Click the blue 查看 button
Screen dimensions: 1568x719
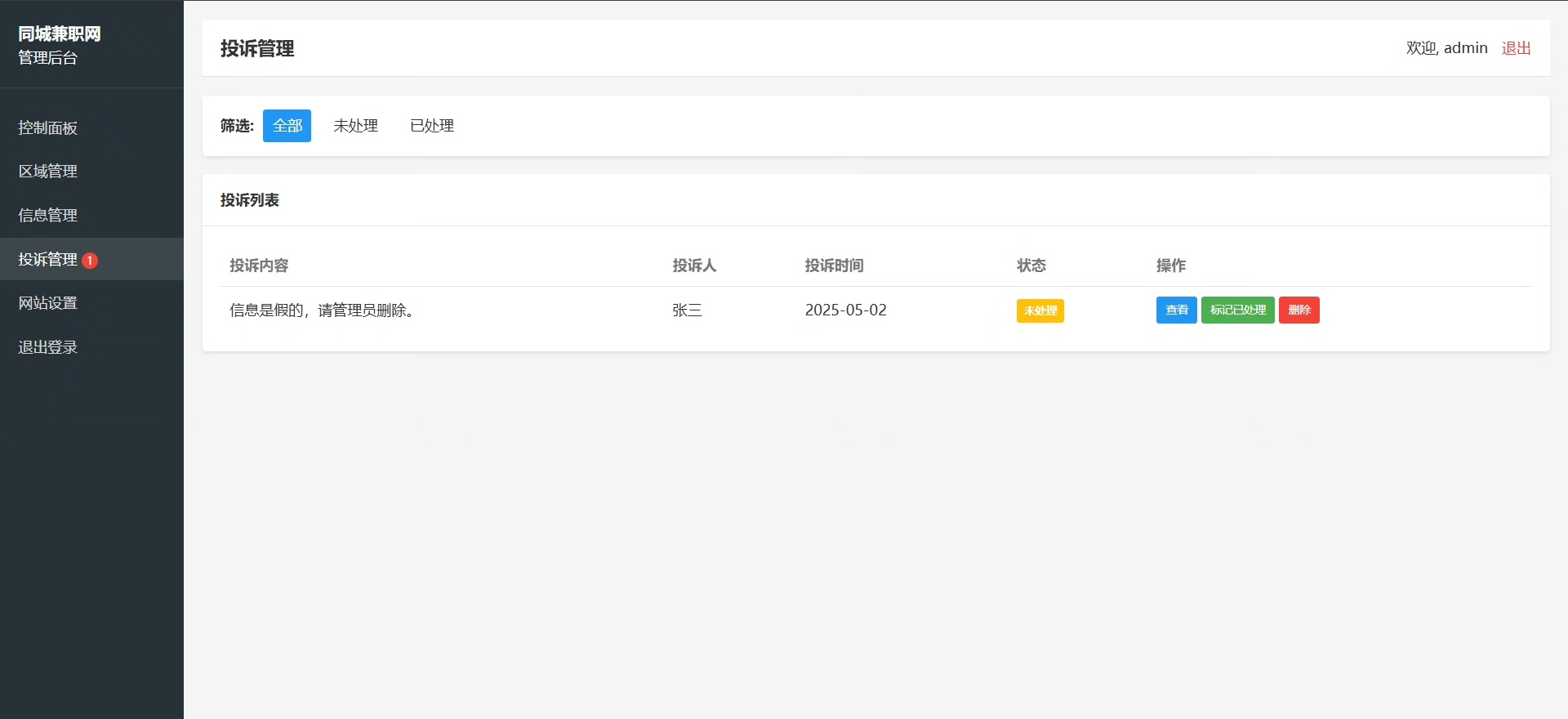pyautogui.click(x=1176, y=310)
